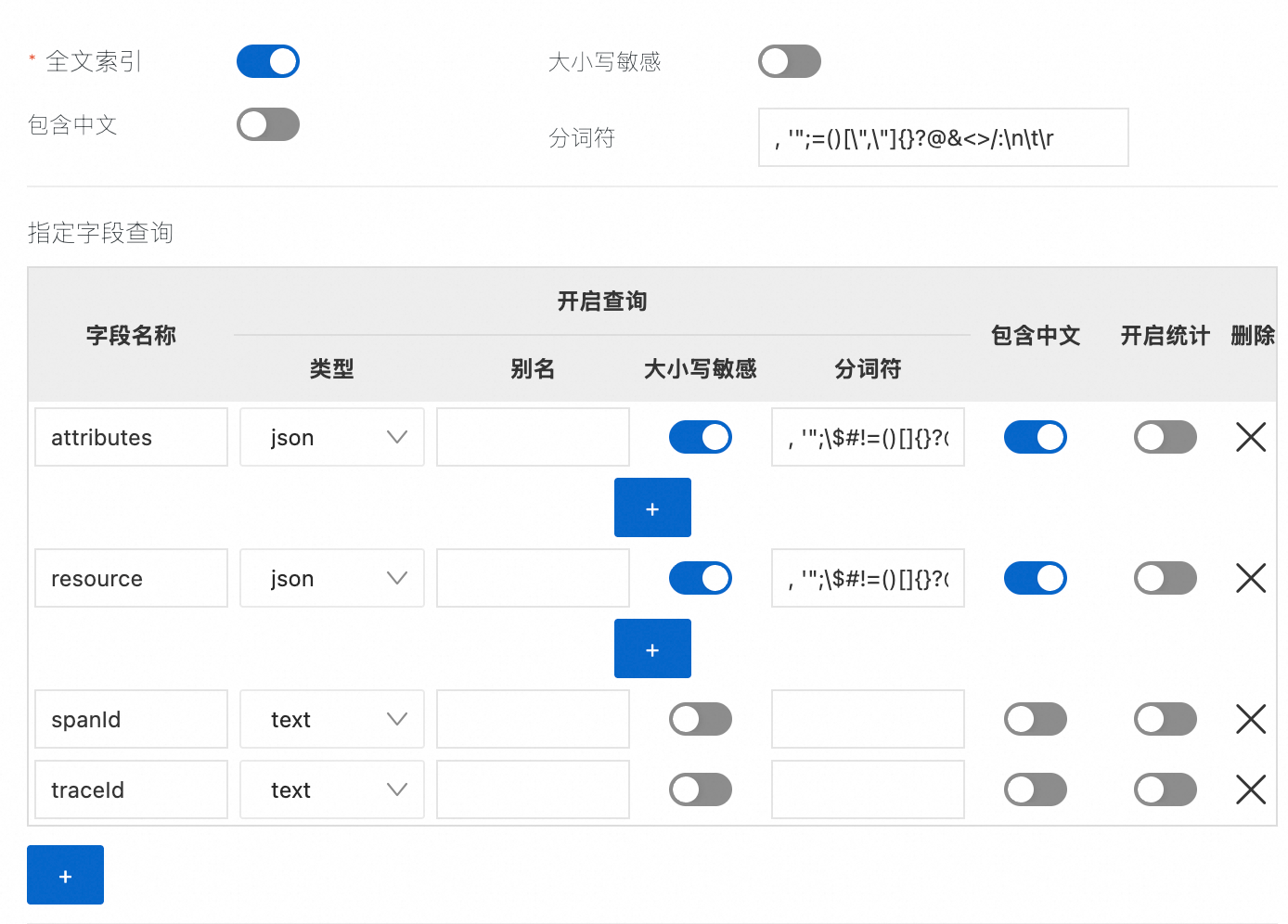Delete the attributes field row
The height and width of the screenshot is (924, 1288).
click(1251, 437)
